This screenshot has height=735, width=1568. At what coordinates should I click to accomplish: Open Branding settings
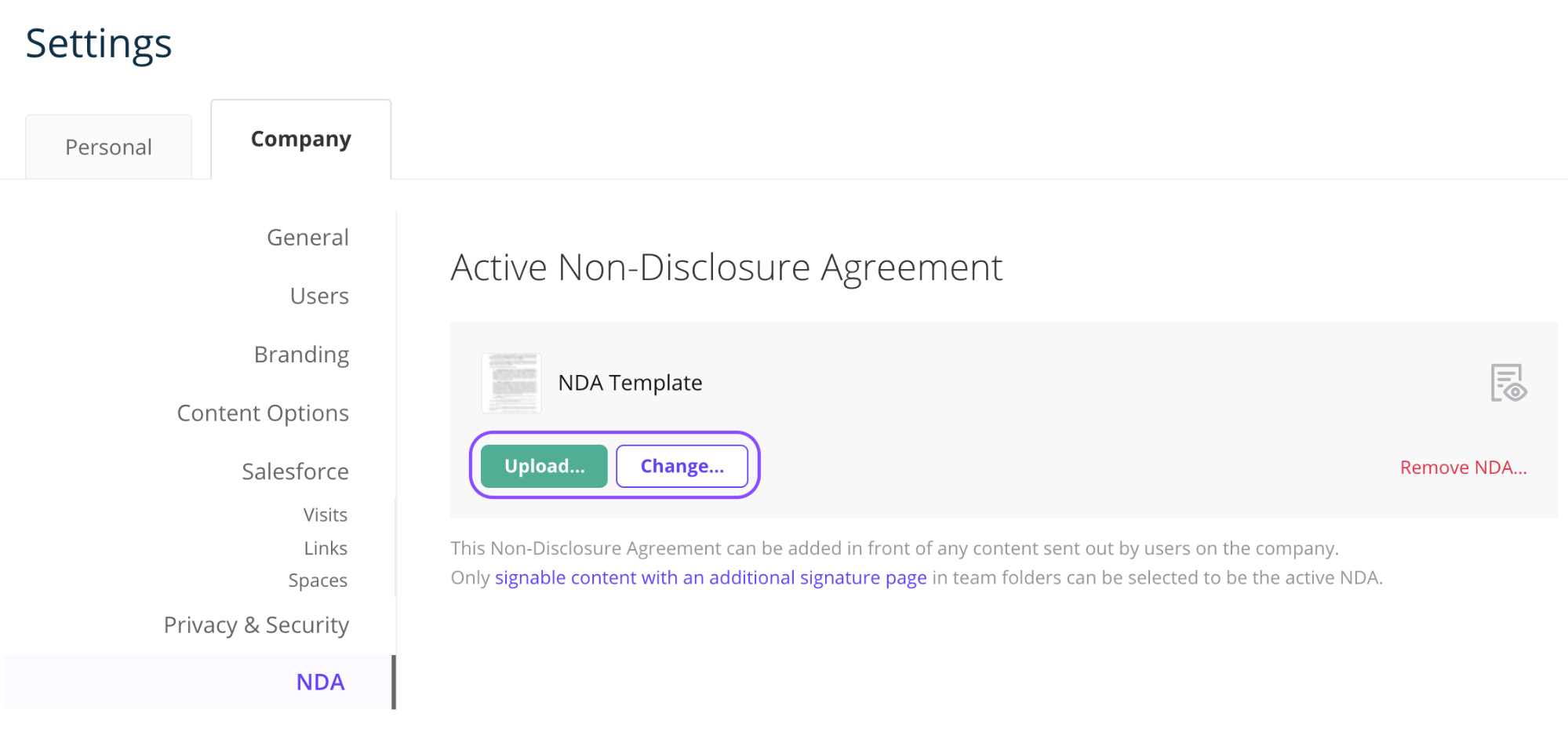click(301, 355)
